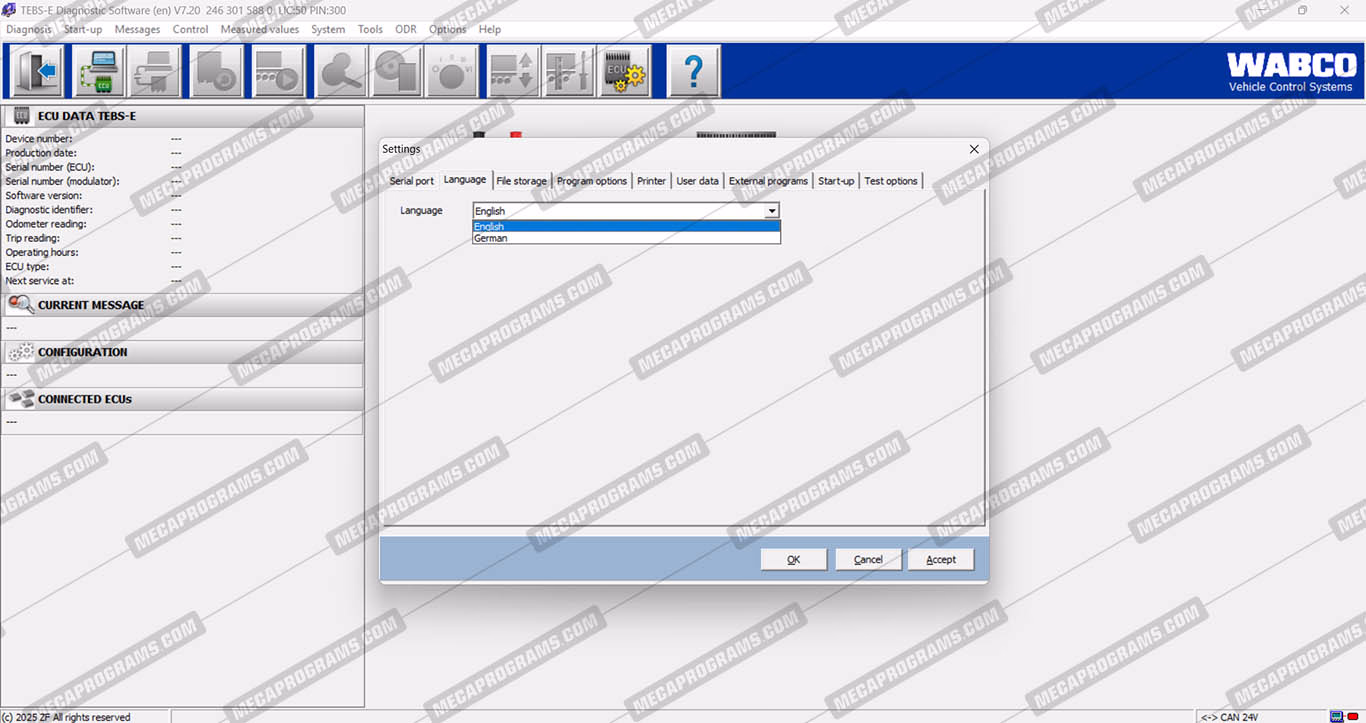This screenshot has width=1366, height=723.
Task: Click the laptop-to-ECU connection icon
Action: [98, 72]
